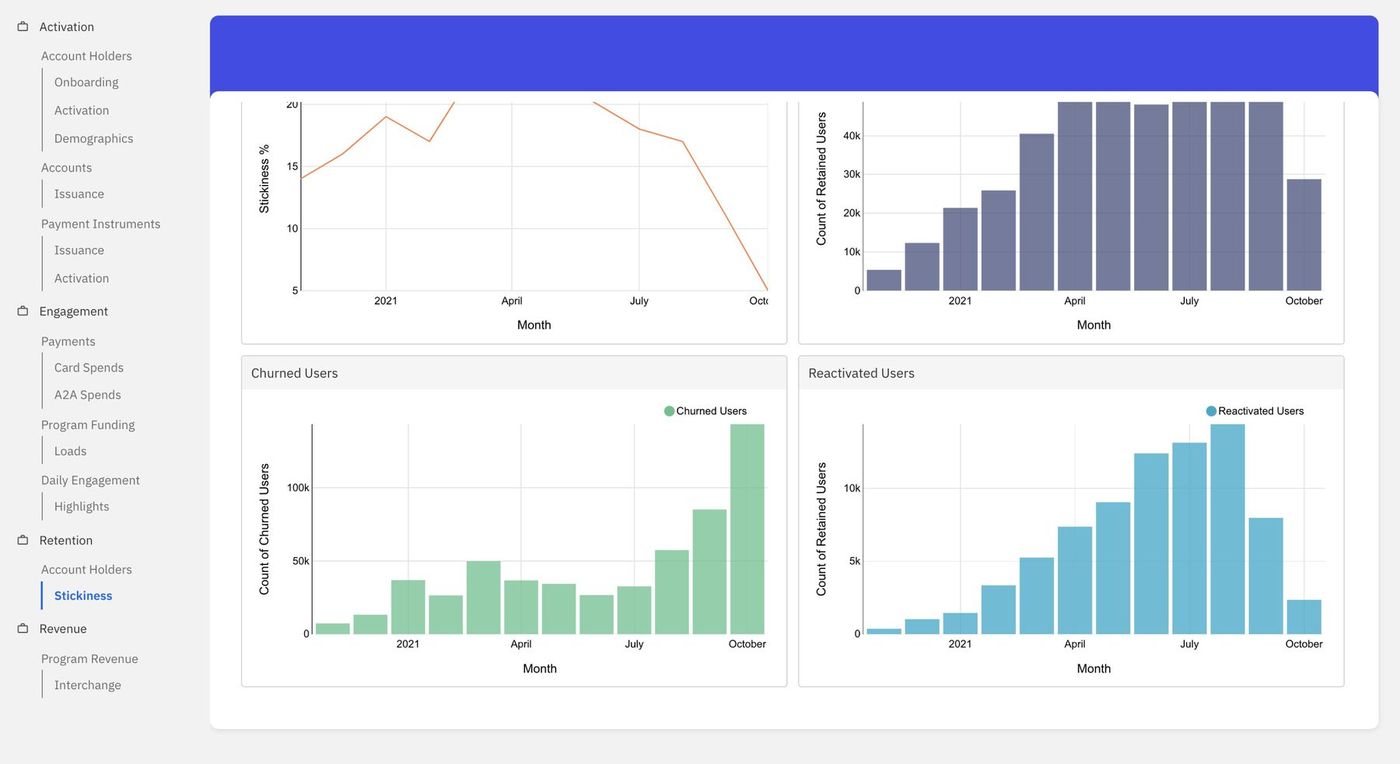The width and height of the screenshot is (1400, 764).
Task: Click the Churned Users panel title
Action: pyautogui.click(x=294, y=373)
